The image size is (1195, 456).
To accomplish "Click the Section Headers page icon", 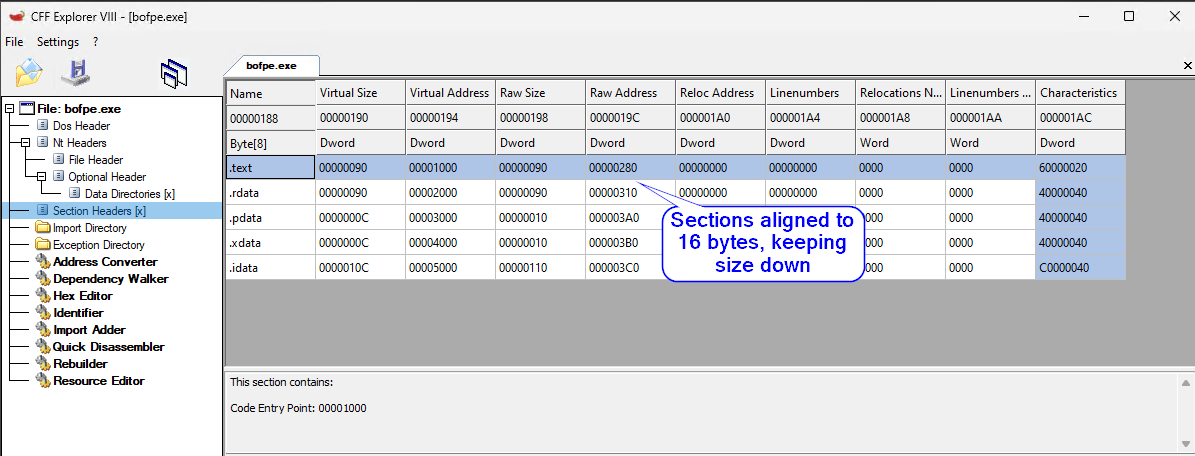I will click(x=43, y=210).
